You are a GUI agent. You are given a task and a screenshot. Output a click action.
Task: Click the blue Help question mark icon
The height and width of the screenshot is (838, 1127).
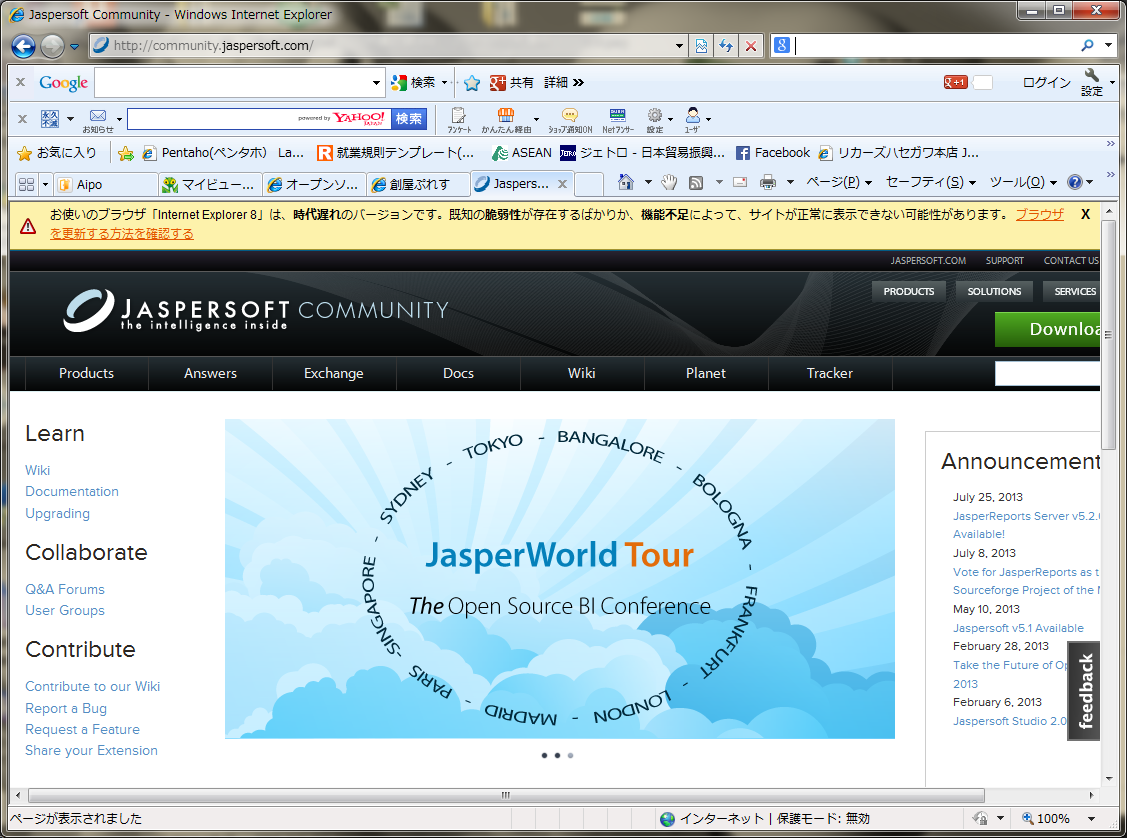click(1075, 183)
